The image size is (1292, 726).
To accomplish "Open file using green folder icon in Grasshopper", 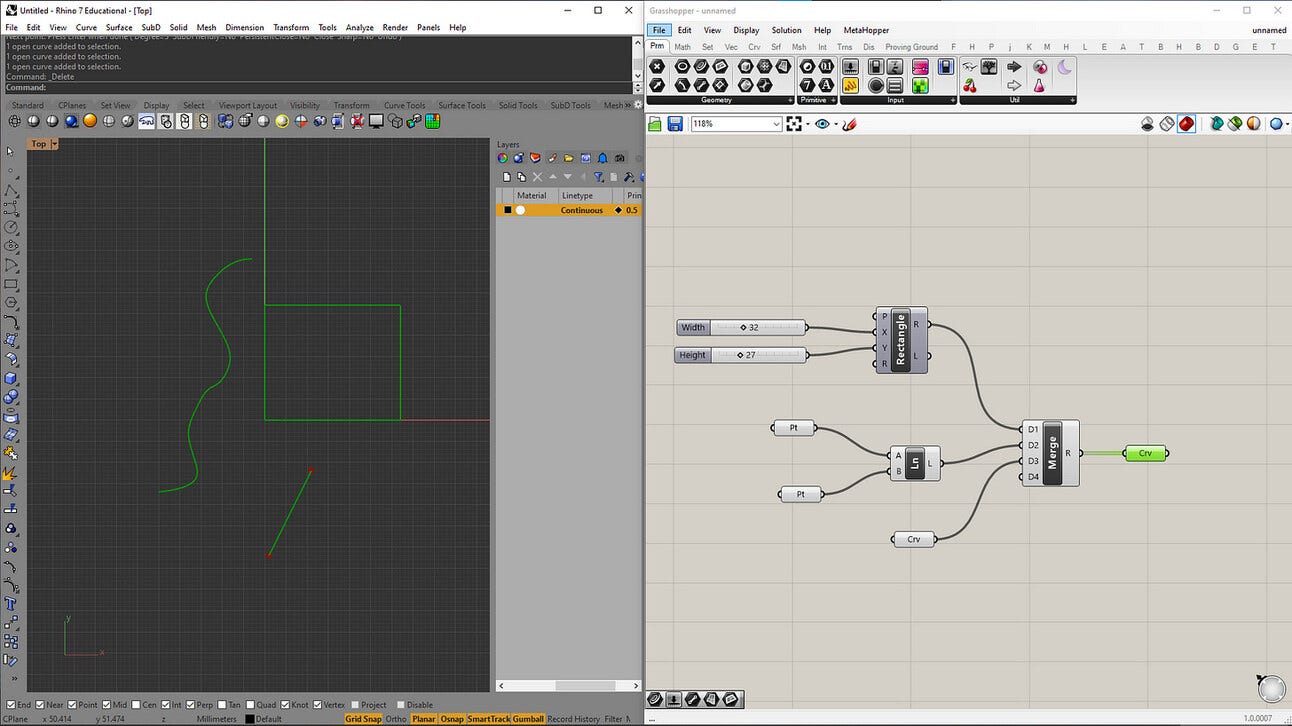I will tap(655, 124).
